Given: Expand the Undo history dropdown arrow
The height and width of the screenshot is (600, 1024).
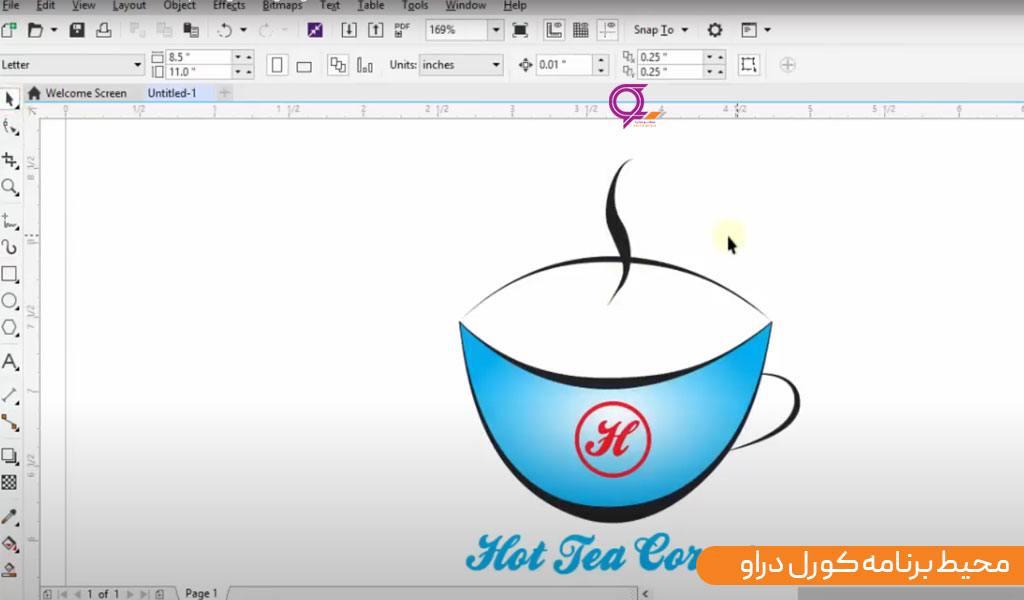Looking at the screenshot, I should coord(243,30).
